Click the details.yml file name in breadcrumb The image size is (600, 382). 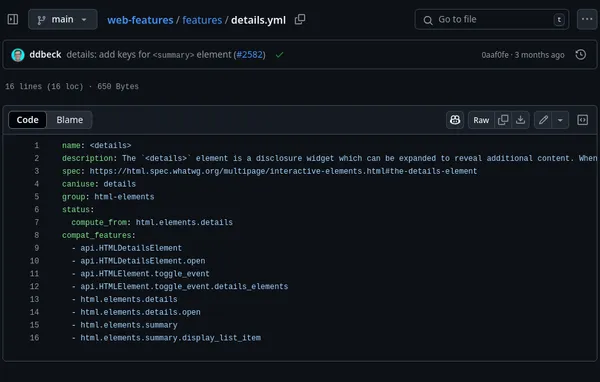pyautogui.click(x=258, y=20)
